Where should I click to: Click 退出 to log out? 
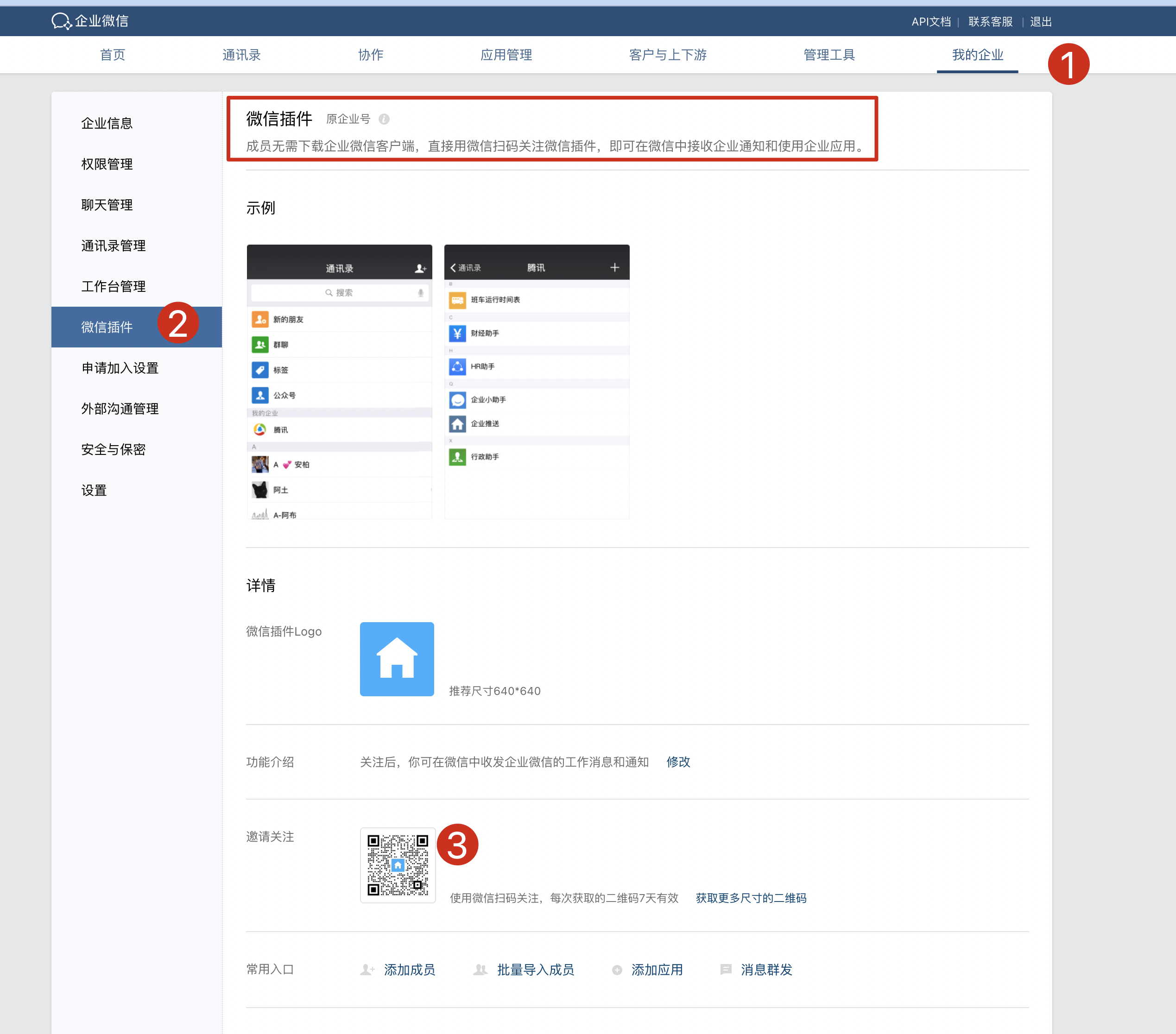(1040, 22)
